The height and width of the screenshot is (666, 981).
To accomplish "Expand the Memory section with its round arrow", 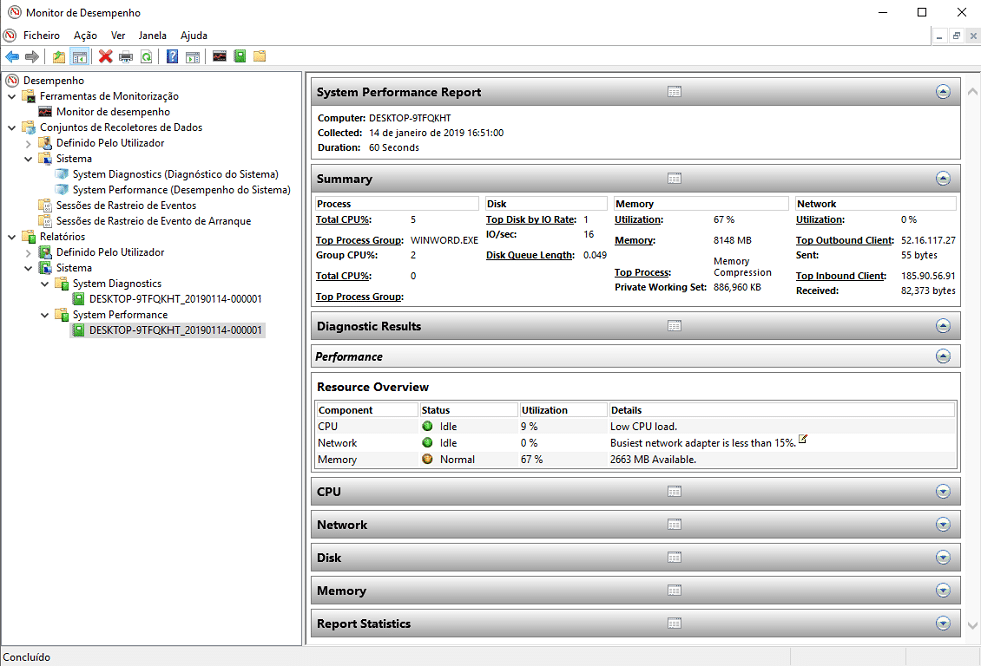I will (x=943, y=590).
